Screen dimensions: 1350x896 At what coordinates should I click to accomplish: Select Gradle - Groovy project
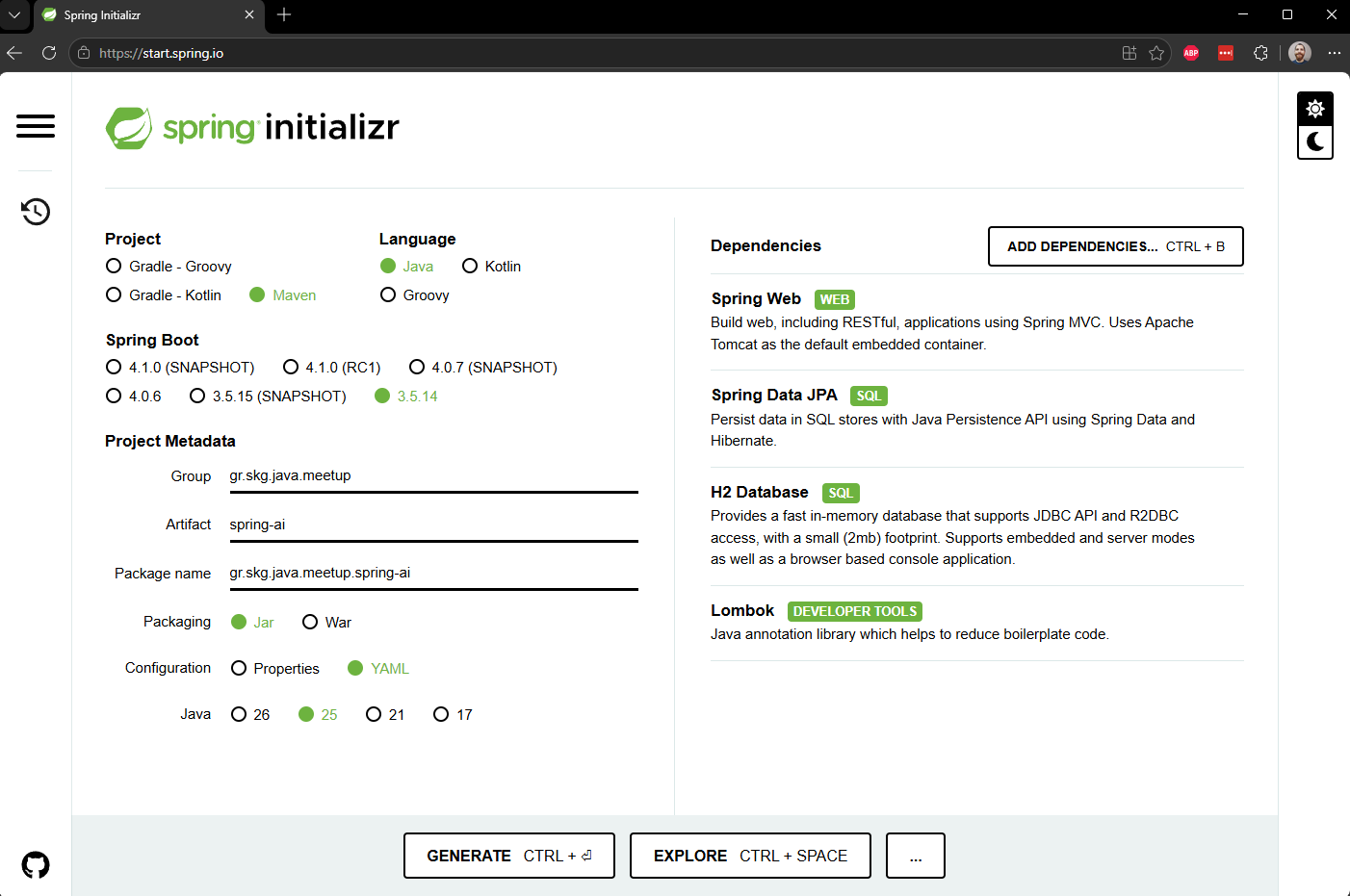click(x=169, y=267)
